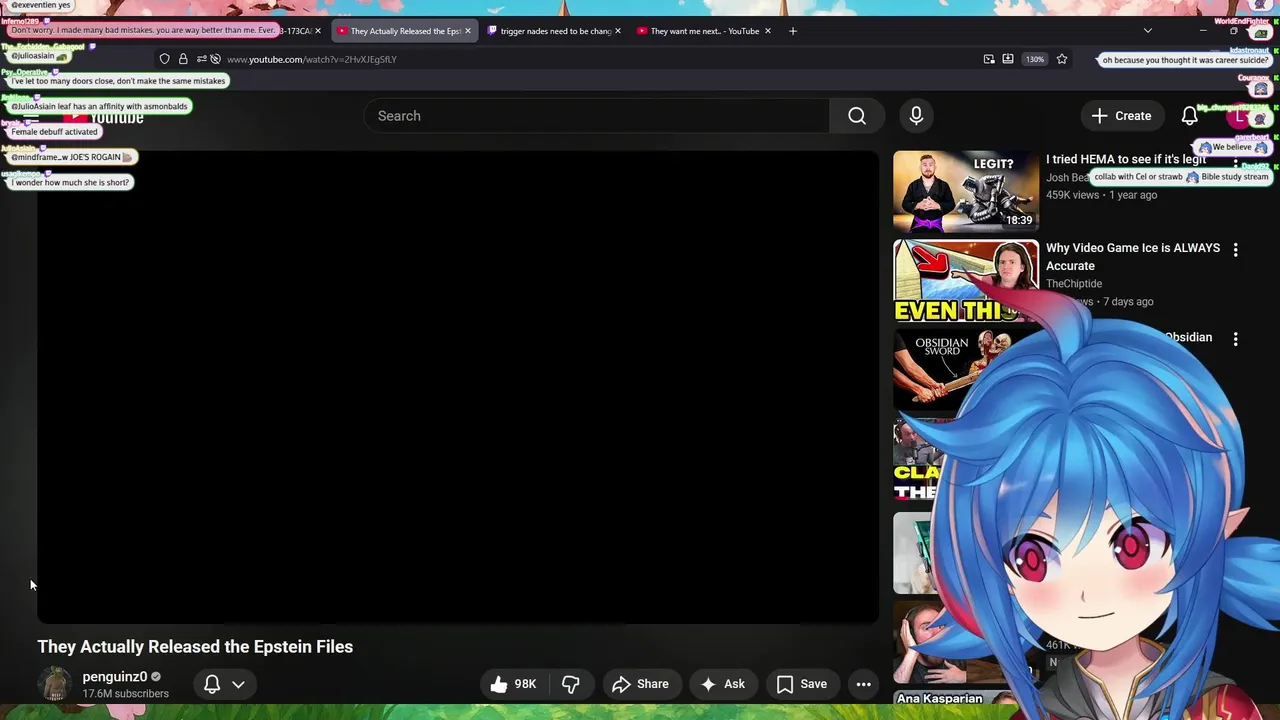1280x720 pixels.
Task: Dislike the video with the thumbs-down button
Action: 571,684
